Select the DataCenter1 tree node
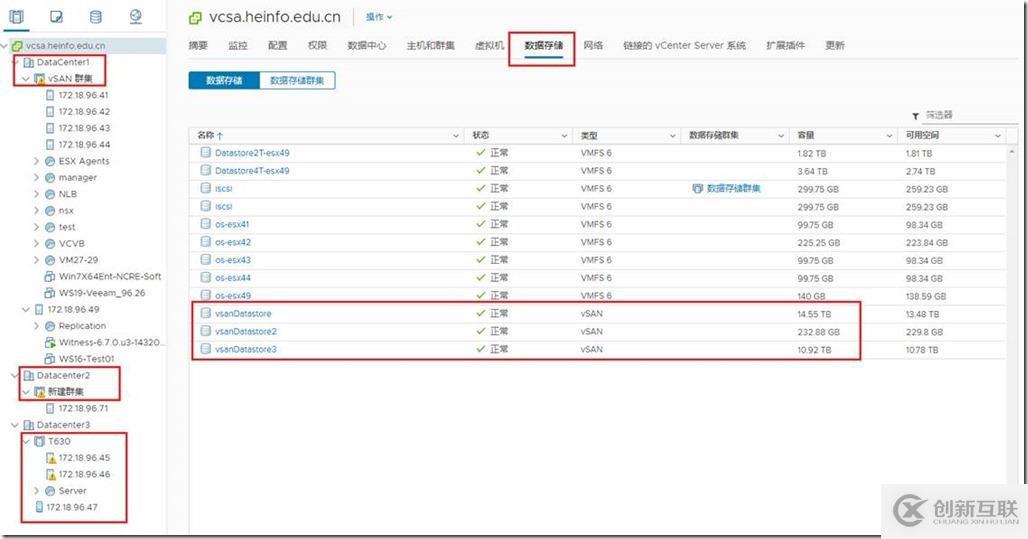This screenshot has height=539, width=1028. (63, 62)
